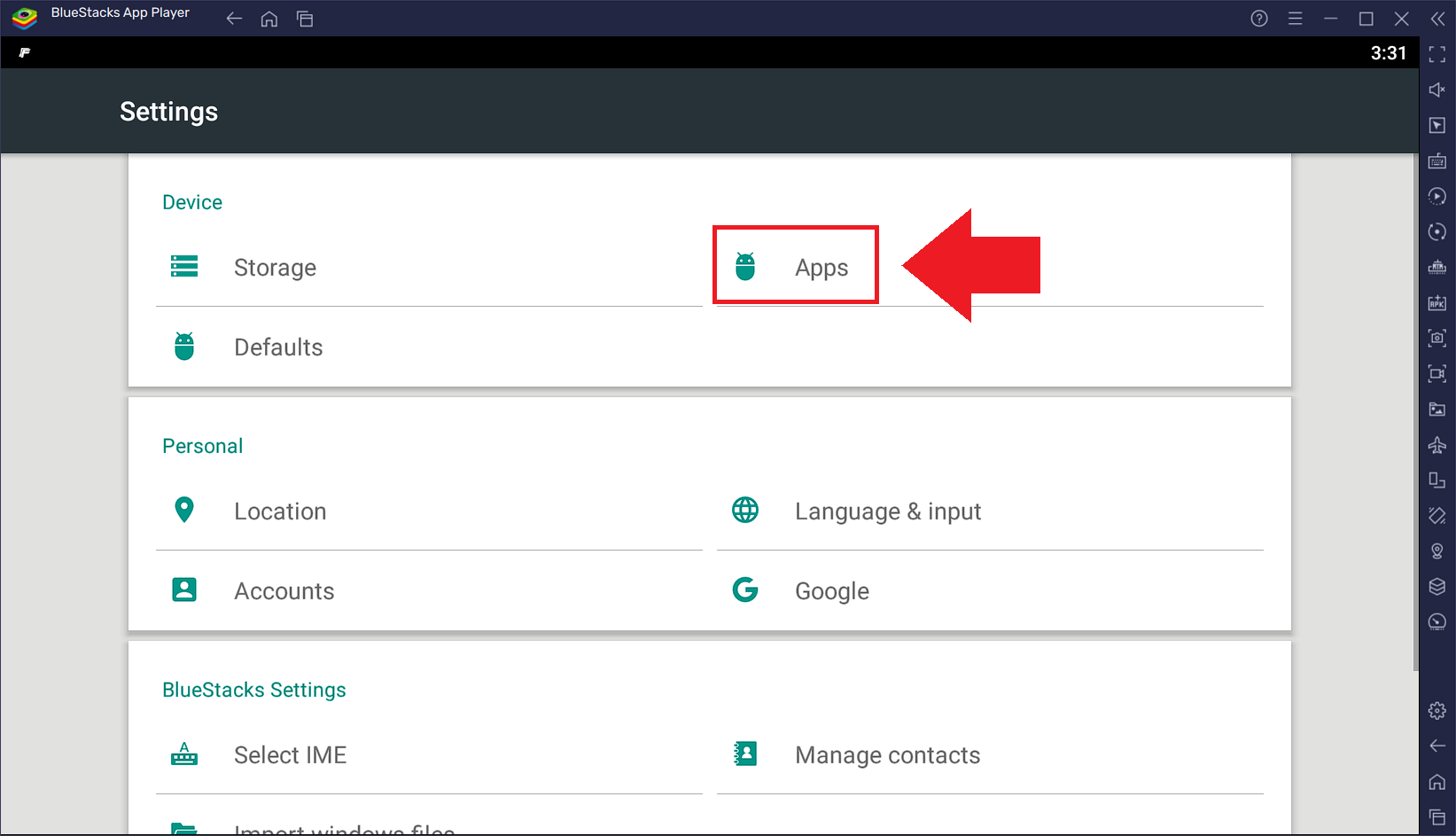This screenshot has width=1456, height=836.
Task: Click the Android home button in the top bar
Action: tap(269, 18)
